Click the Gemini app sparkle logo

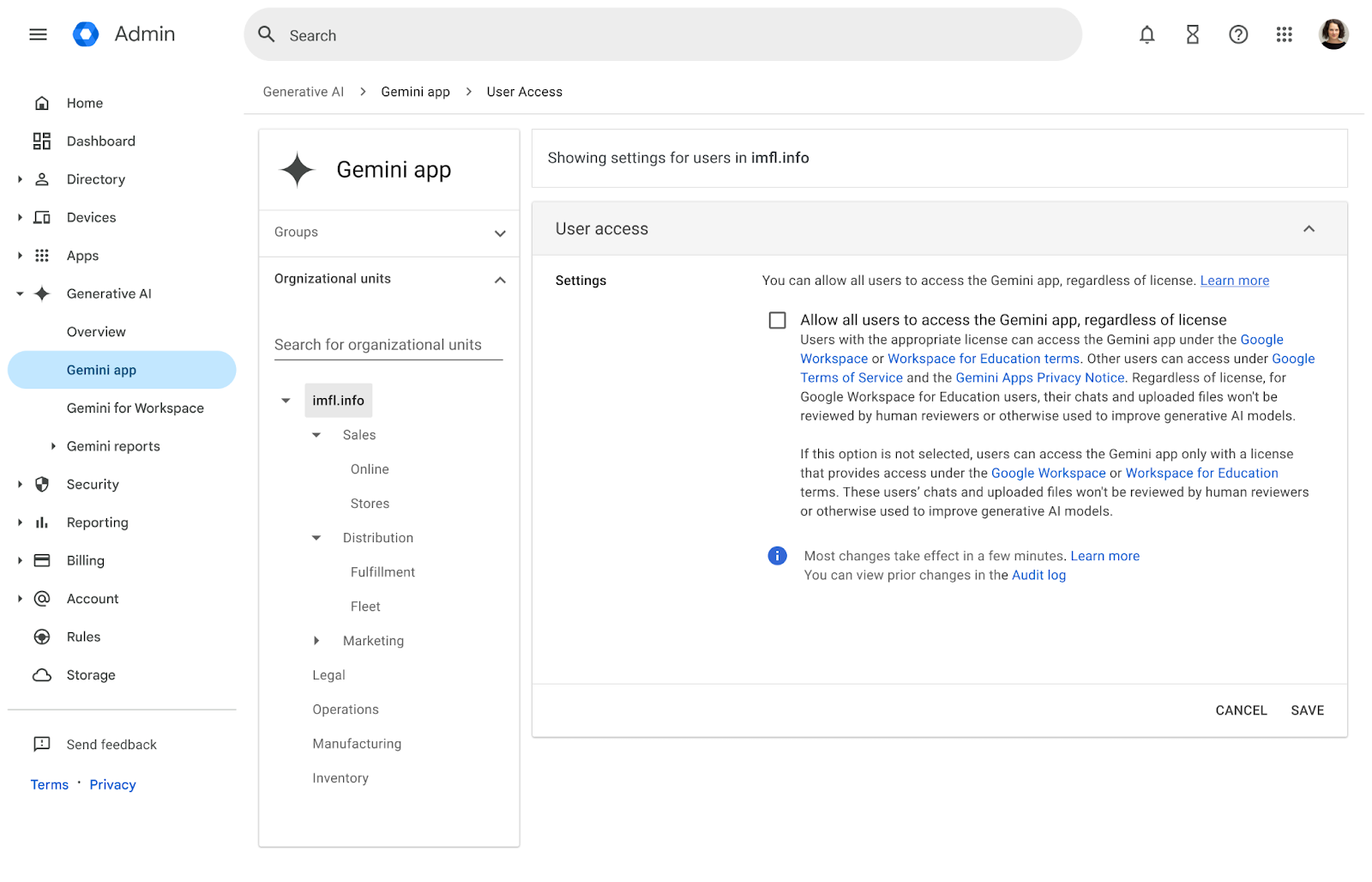[298, 170]
